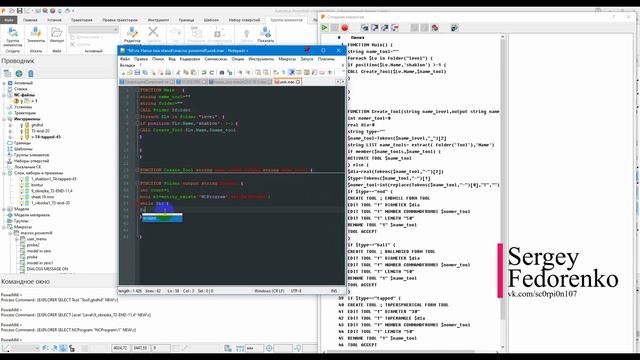This screenshot has height=360, width=640.
Task: Toggle the light bulb of tool T4-tapped-45
Action: point(22,137)
